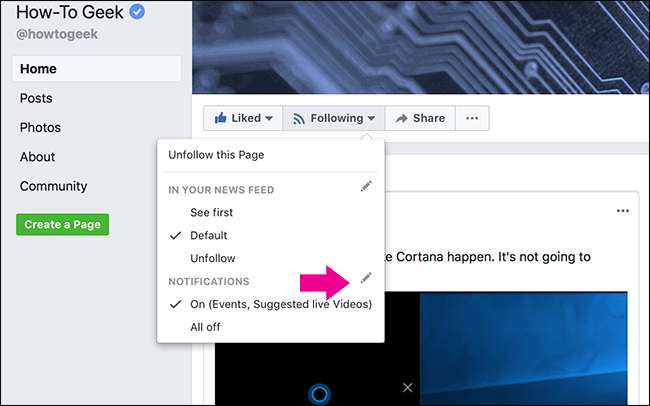The image size is (650, 406).
Task: Click the Share button
Action: pyautogui.click(x=420, y=118)
